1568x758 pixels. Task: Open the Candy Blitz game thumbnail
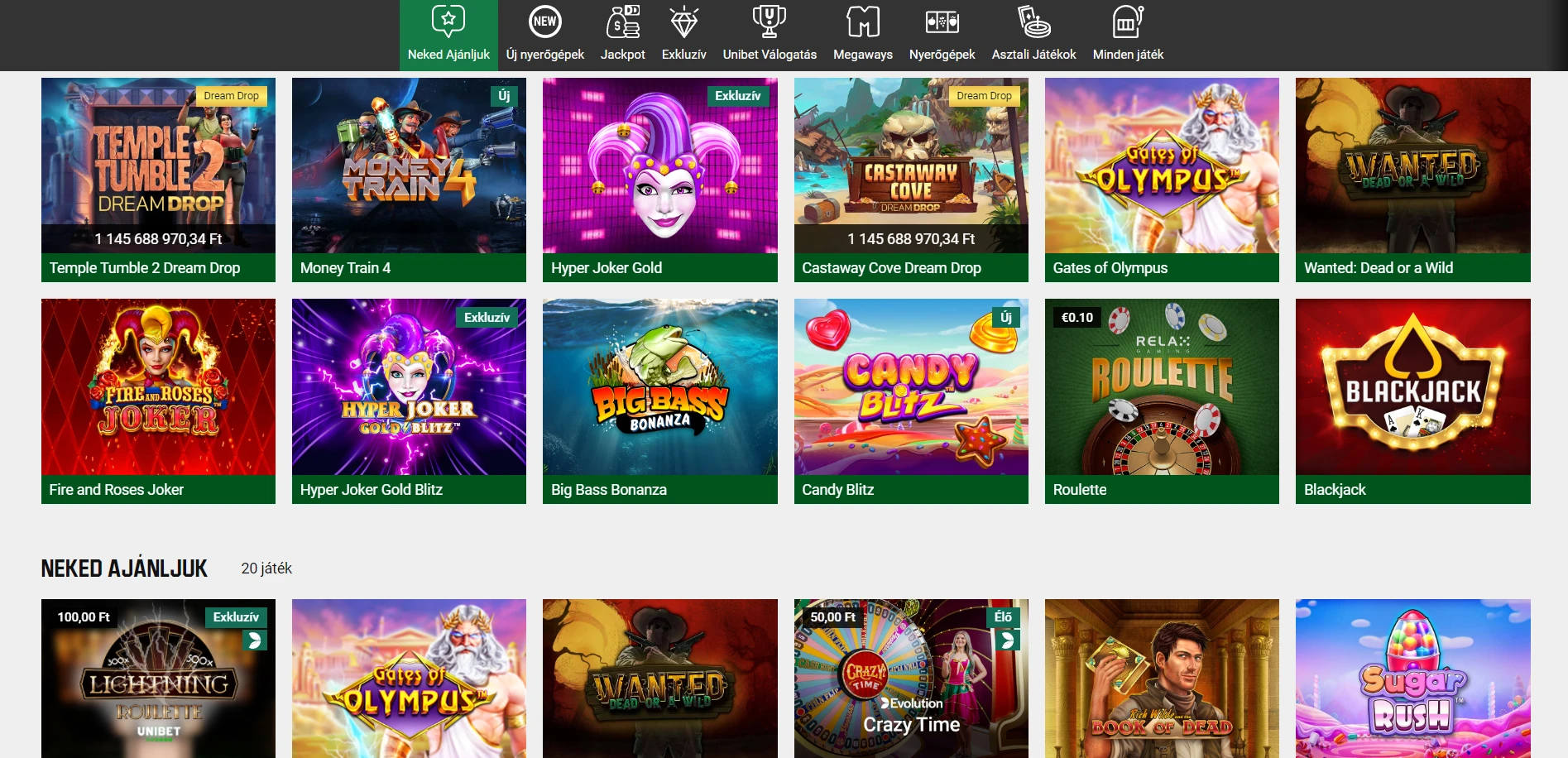pyautogui.click(x=911, y=386)
